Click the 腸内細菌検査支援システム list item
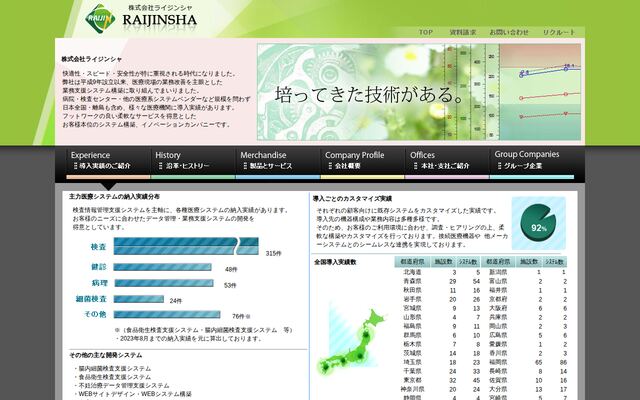This screenshot has width=640, height=400. [115, 369]
